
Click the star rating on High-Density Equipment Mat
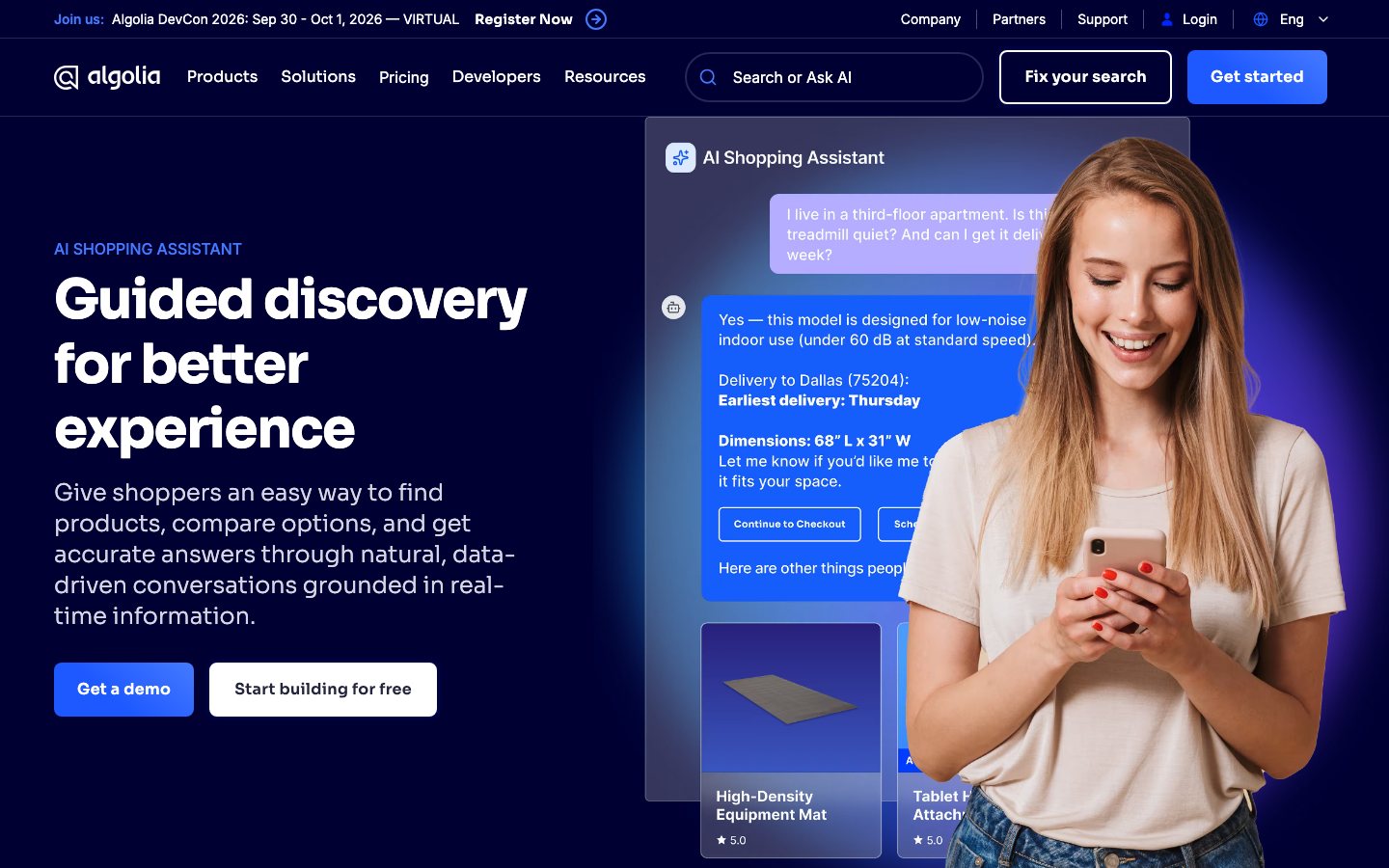pyautogui.click(x=731, y=840)
